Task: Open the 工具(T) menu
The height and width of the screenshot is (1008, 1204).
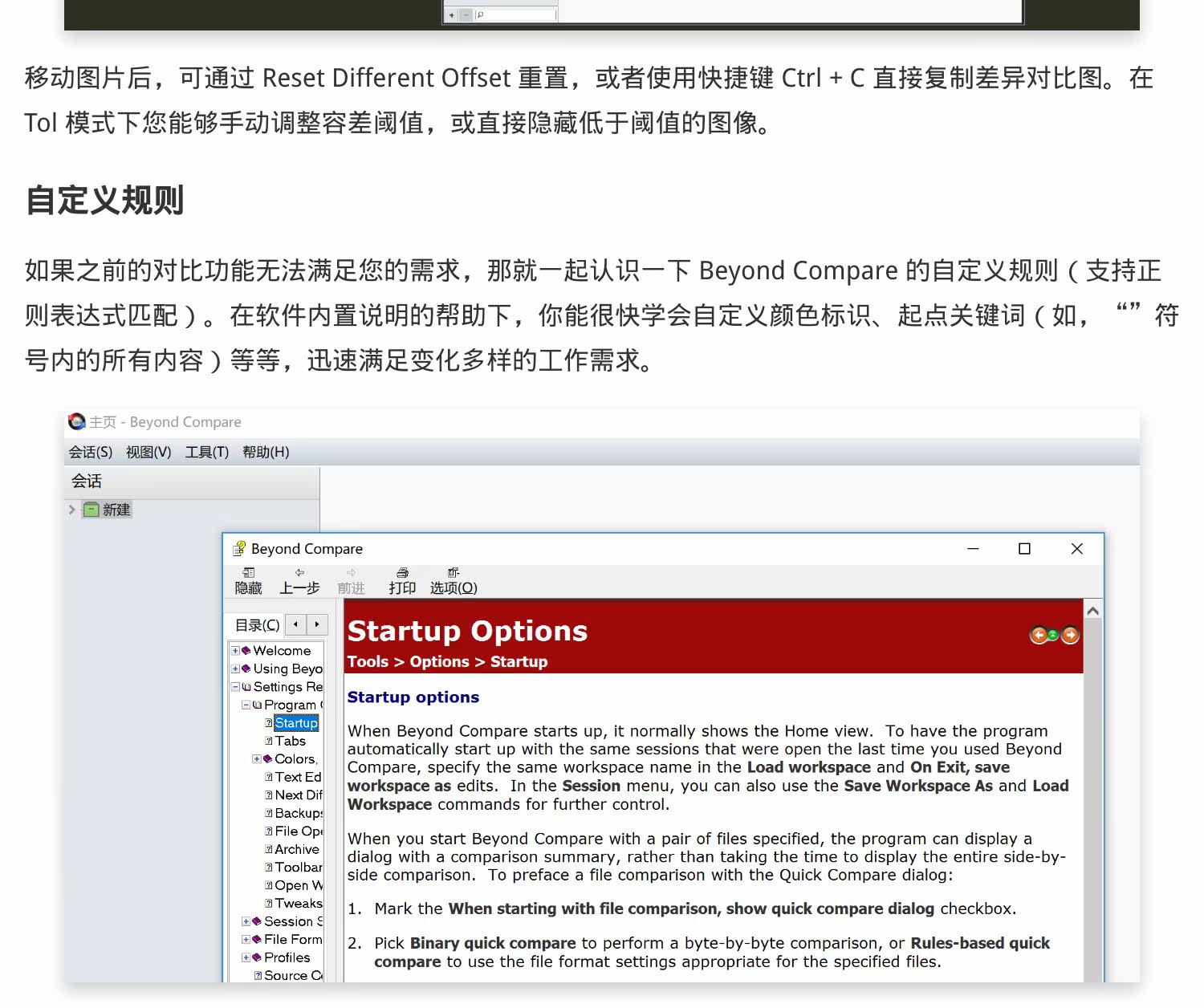Action: click(207, 452)
